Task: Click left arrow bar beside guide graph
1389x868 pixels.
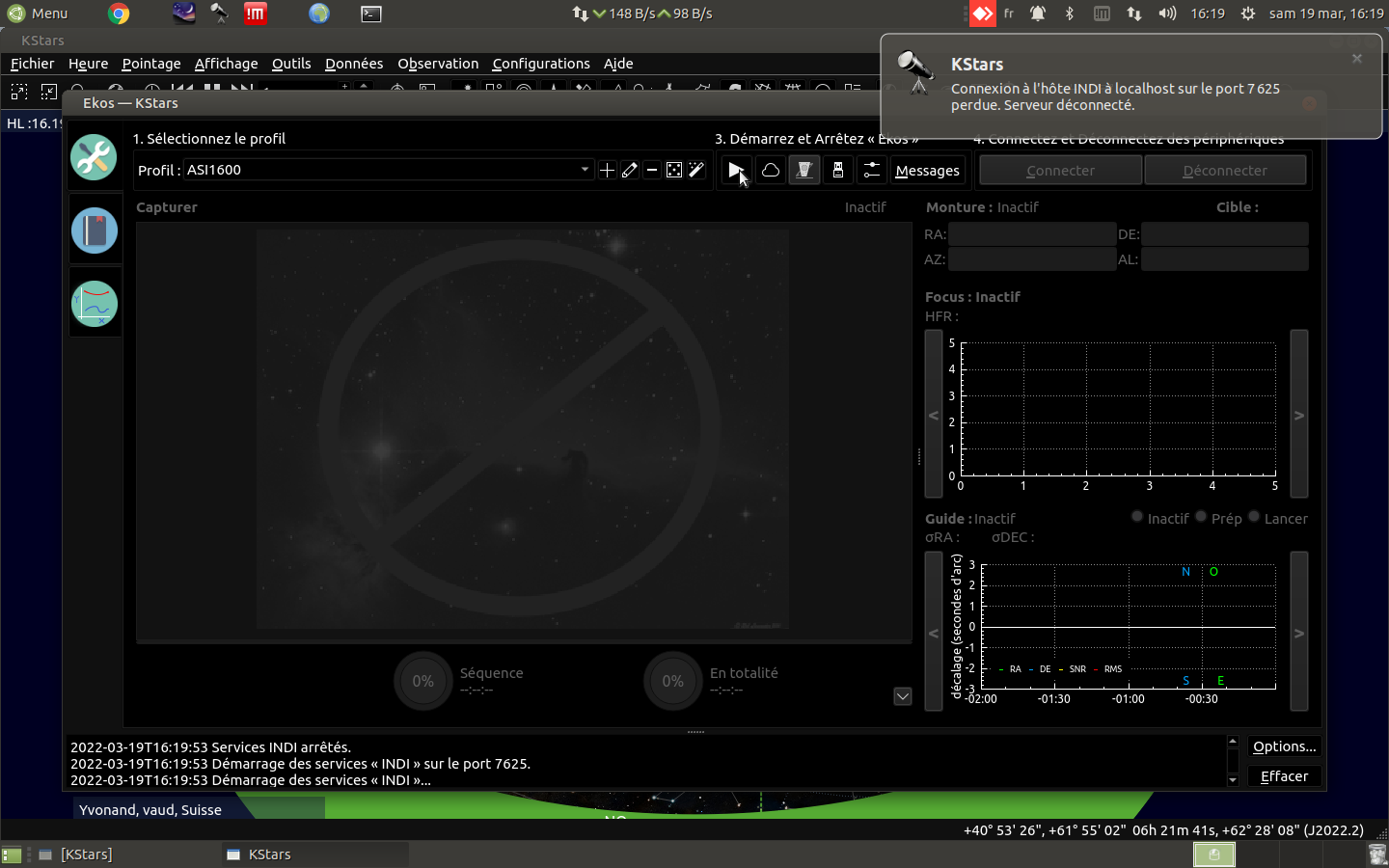Action: [934, 632]
